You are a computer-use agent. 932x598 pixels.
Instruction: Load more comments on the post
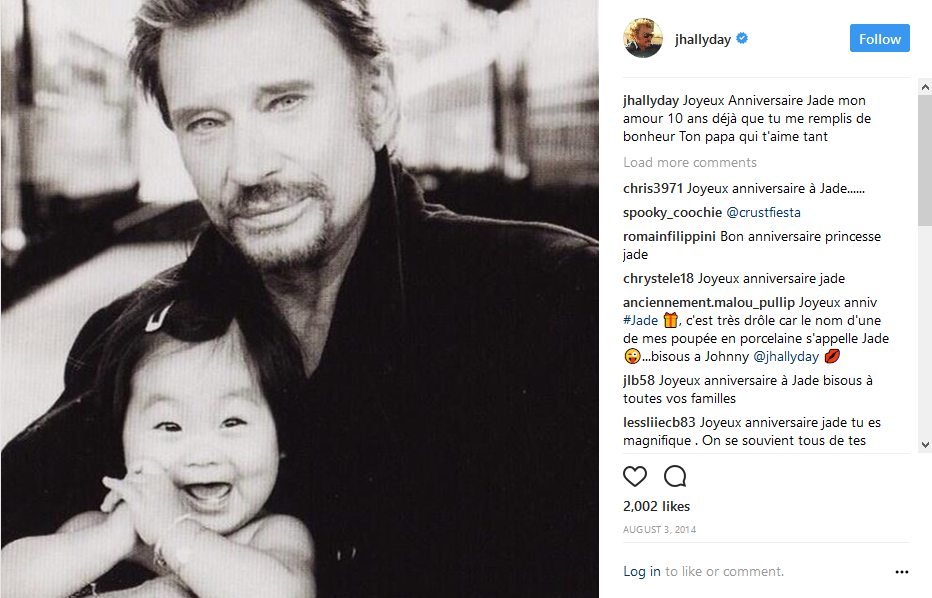(x=689, y=162)
